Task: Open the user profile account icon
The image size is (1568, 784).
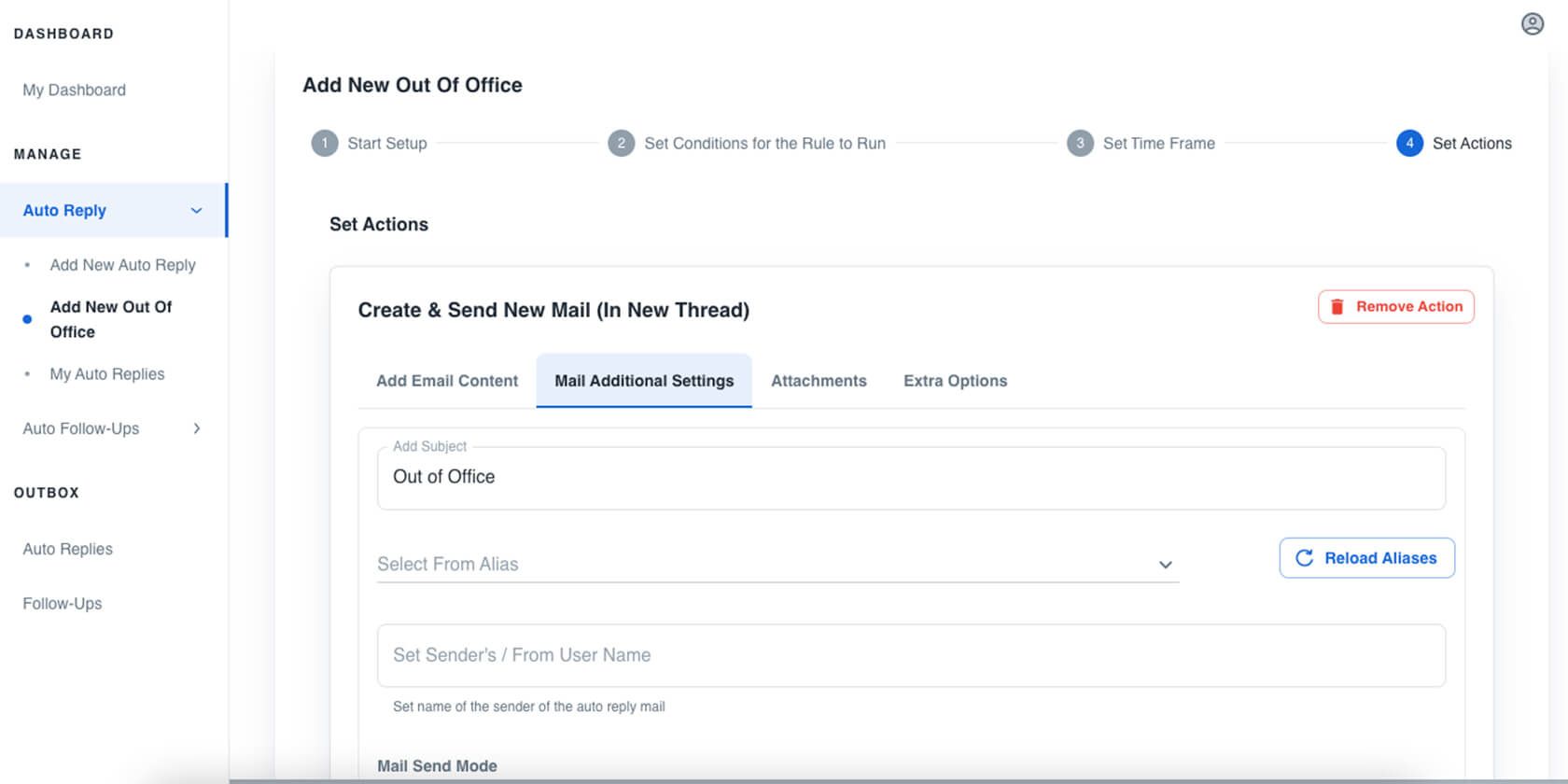Action: pyautogui.click(x=1532, y=24)
